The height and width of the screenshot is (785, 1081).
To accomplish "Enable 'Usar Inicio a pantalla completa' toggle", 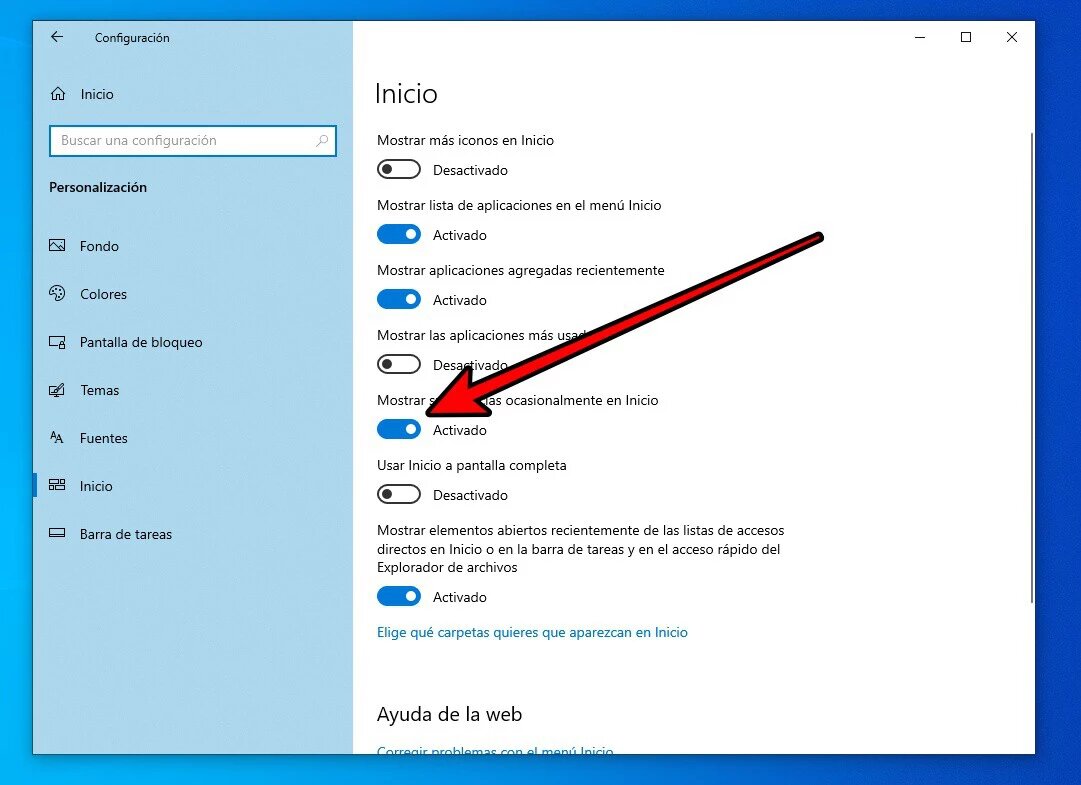I will [x=399, y=495].
